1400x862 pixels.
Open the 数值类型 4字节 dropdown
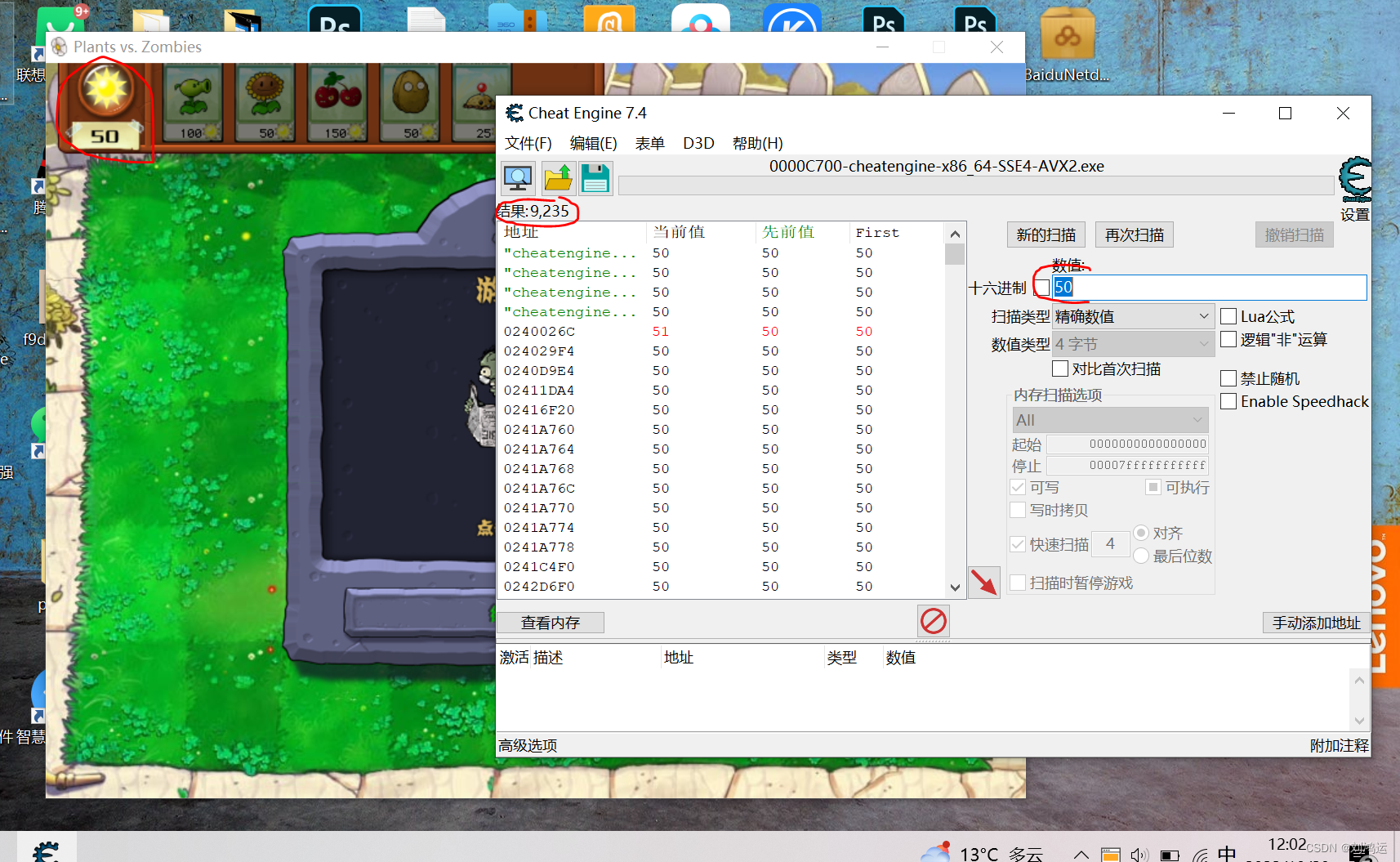tap(1132, 344)
